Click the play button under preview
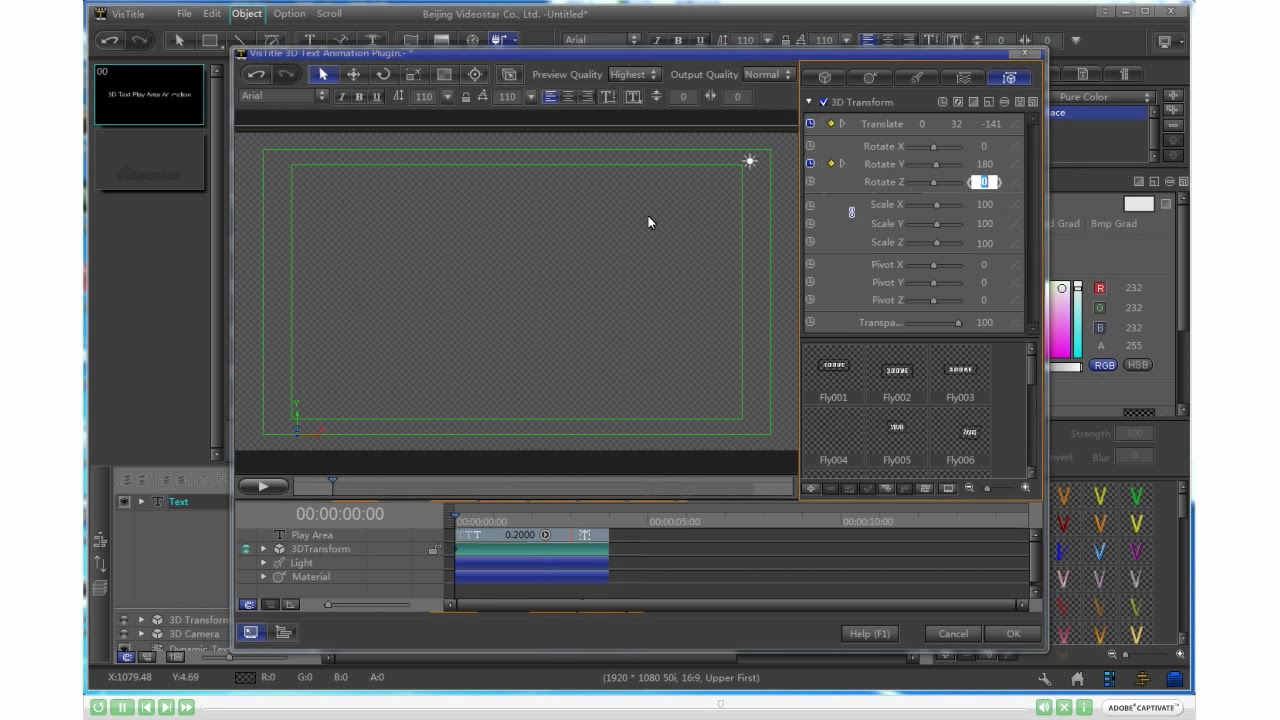 263,487
